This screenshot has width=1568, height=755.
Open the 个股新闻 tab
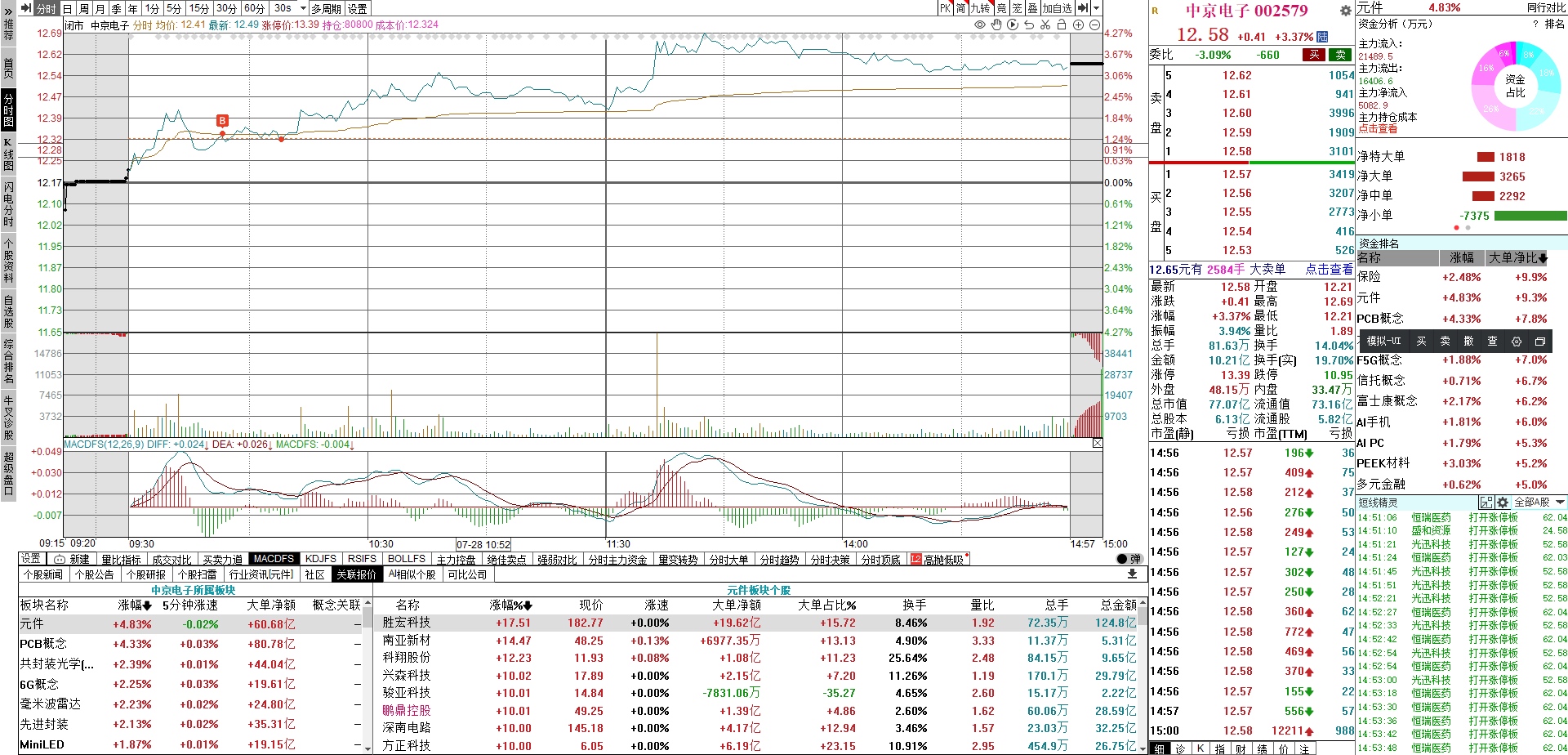click(x=43, y=574)
